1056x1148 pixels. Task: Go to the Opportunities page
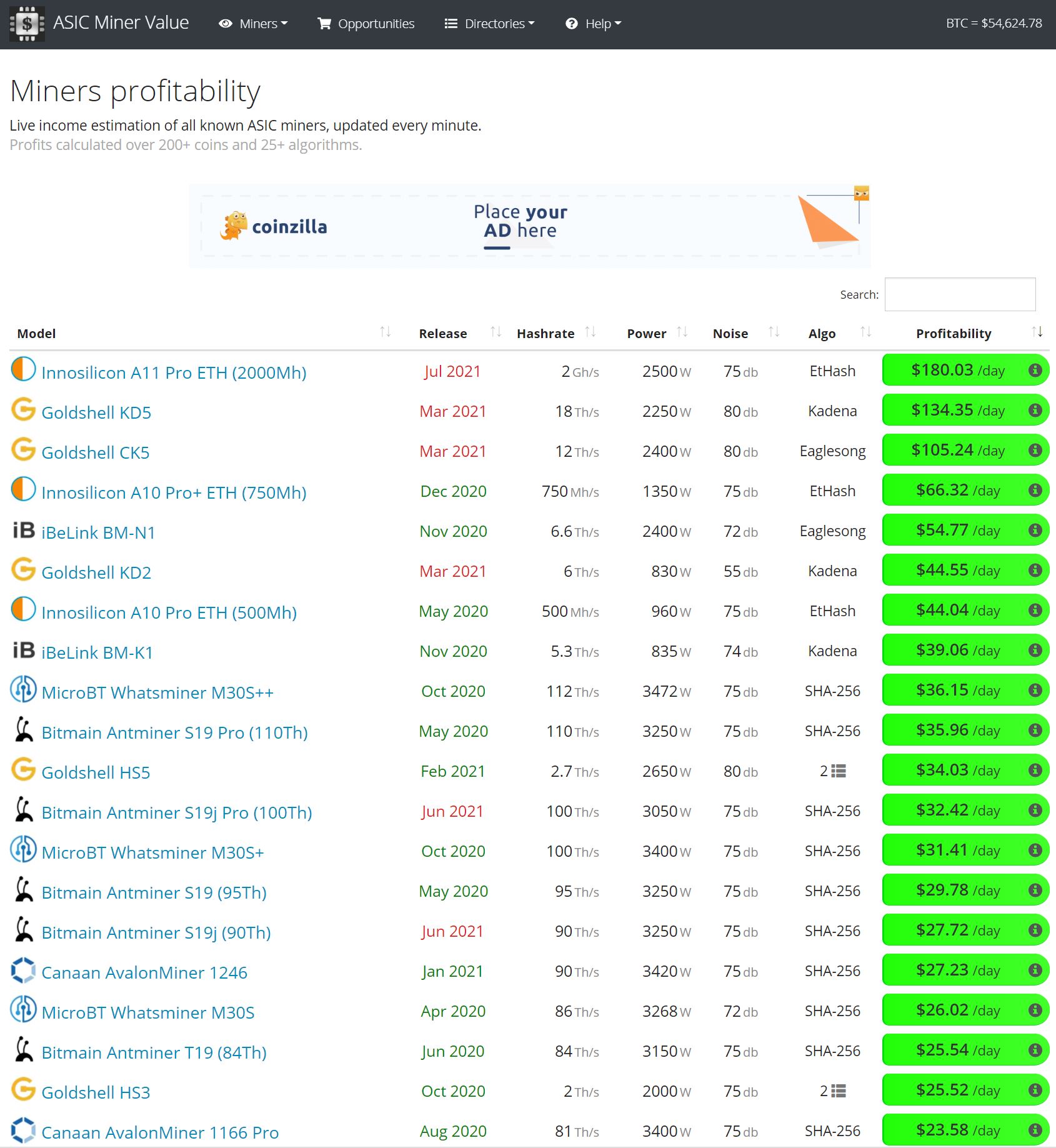(x=366, y=24)
